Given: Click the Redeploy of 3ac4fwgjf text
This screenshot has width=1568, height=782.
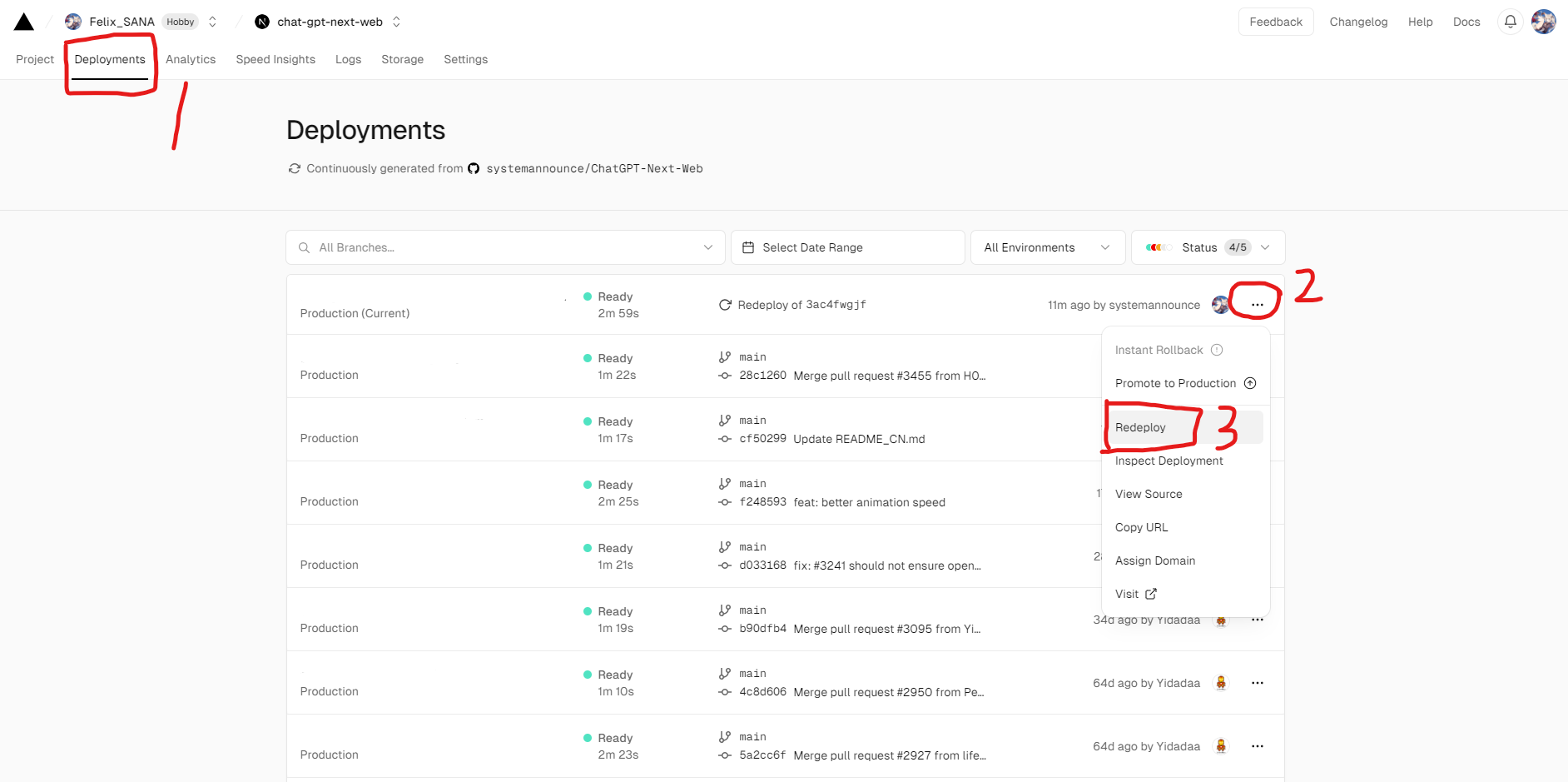Looking at the screenshot, I should pos(801,305).
